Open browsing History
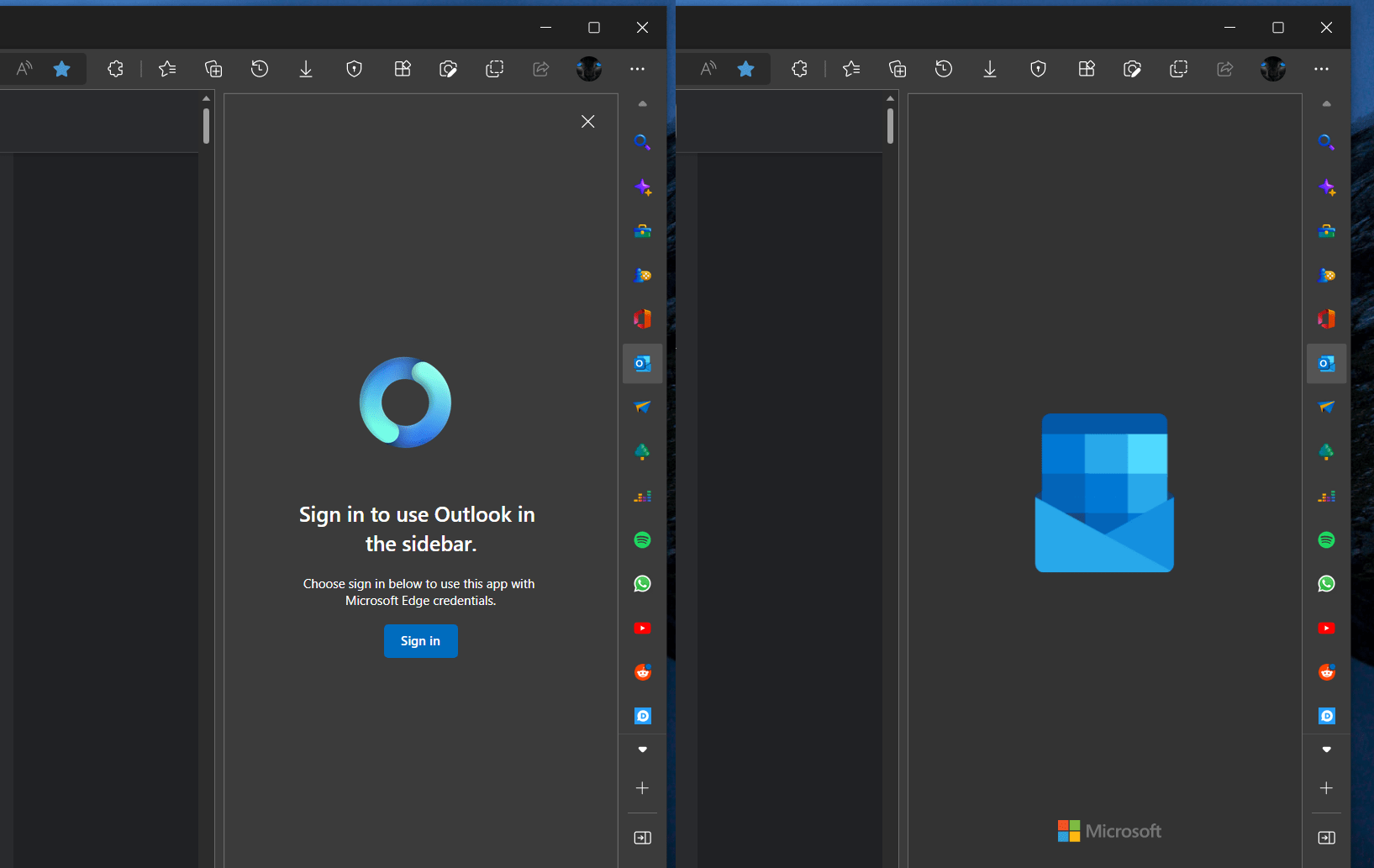1374x868 pixels. point(260,69)
